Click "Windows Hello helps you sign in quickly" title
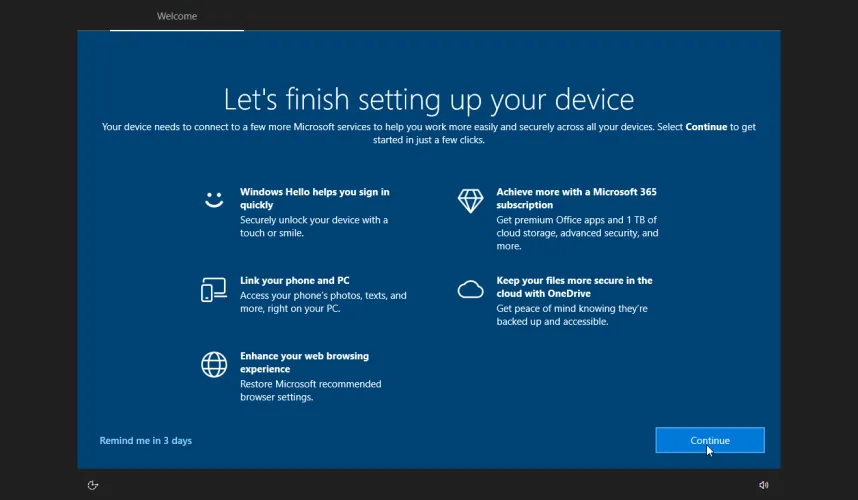Screen dimensions: 858x500 click(314, 198)
